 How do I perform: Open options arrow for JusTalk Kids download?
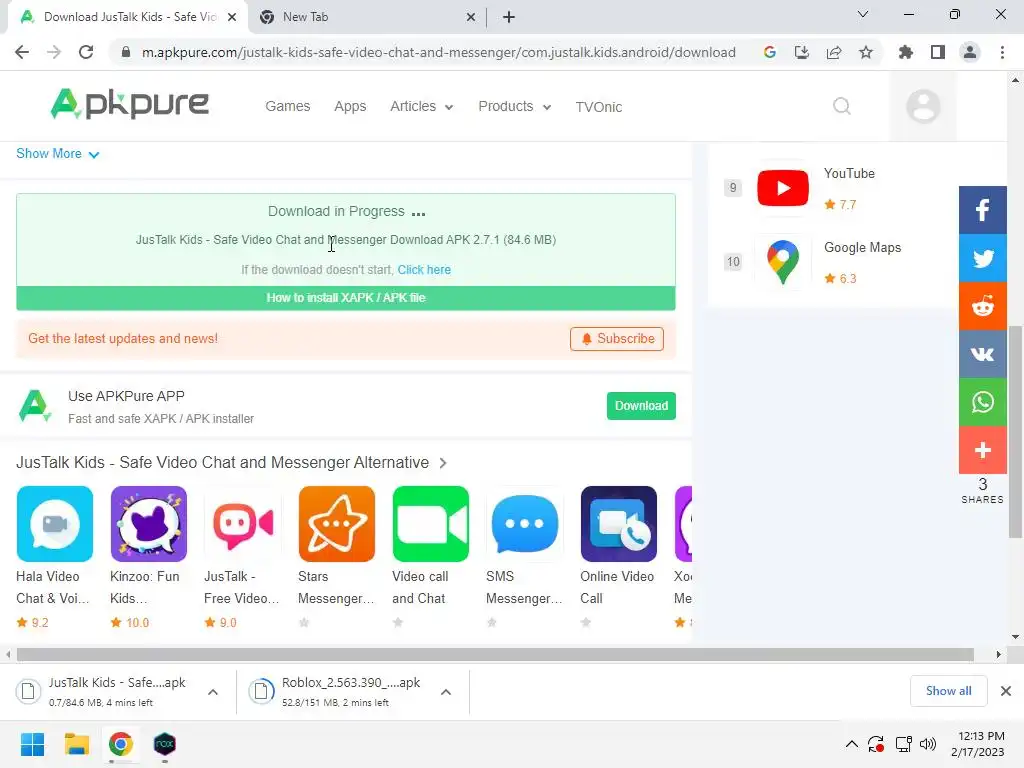pyautogui.click(x=213, y=692)
